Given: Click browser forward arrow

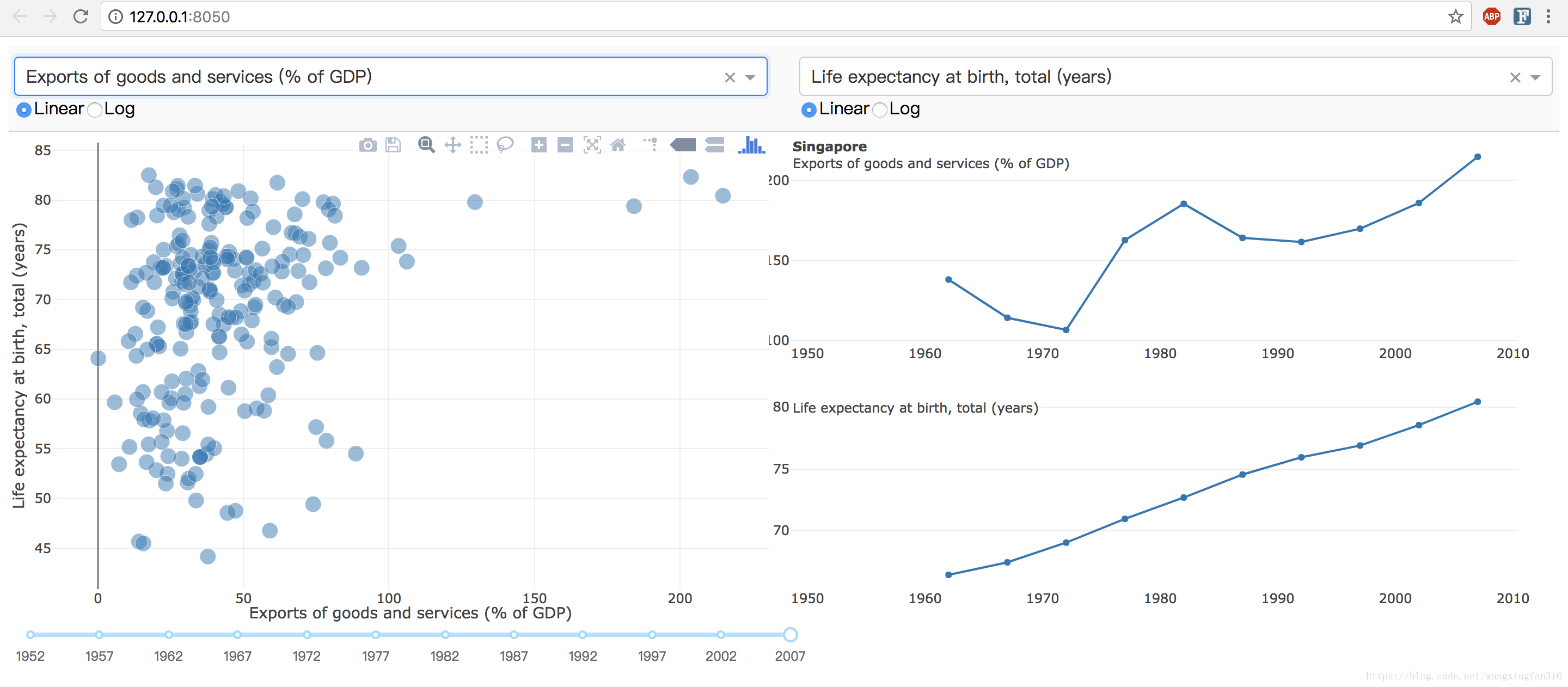Looking at the screenshot, I should pos(50,16).
